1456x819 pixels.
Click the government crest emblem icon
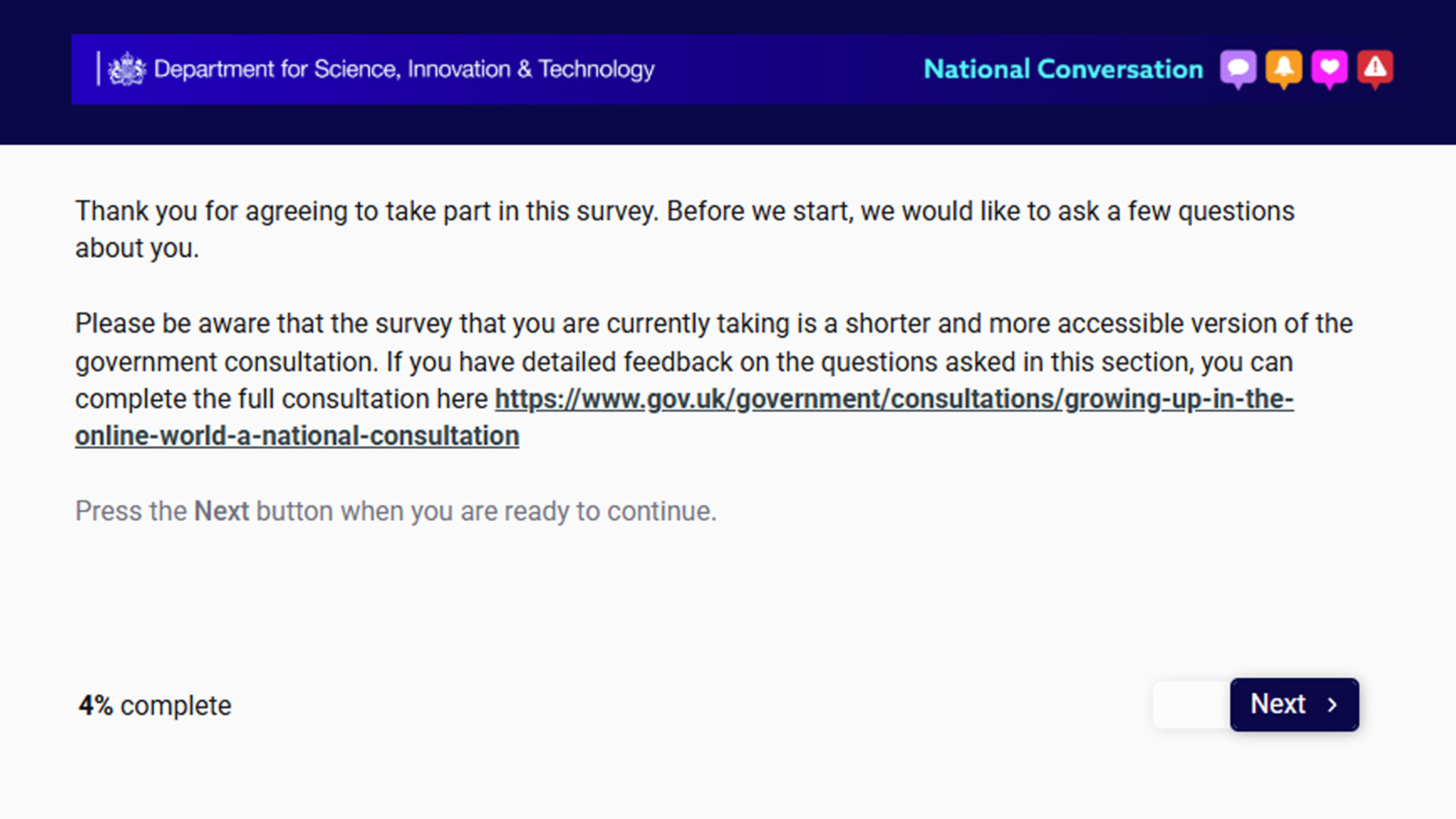click(127, 69)
